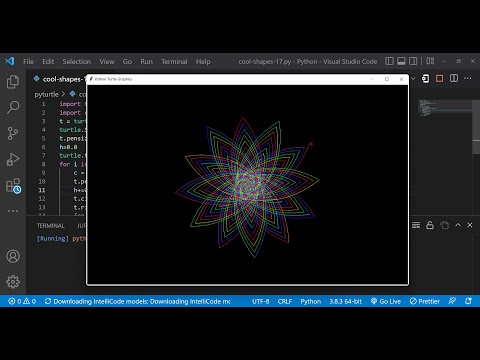
Task: Close the Python Turtle Graphics window
Action: (401, 79)
